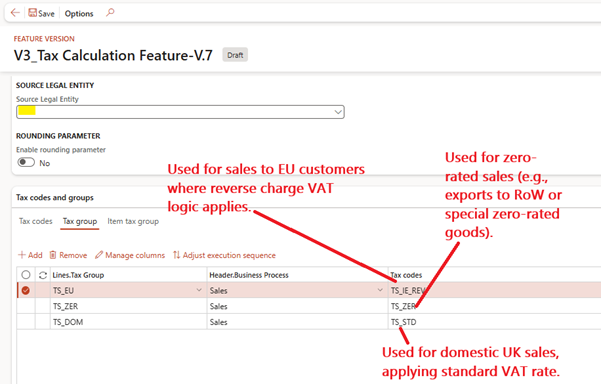Click the plus icon beside Add

pyautogui.click(x=22, y=255)
